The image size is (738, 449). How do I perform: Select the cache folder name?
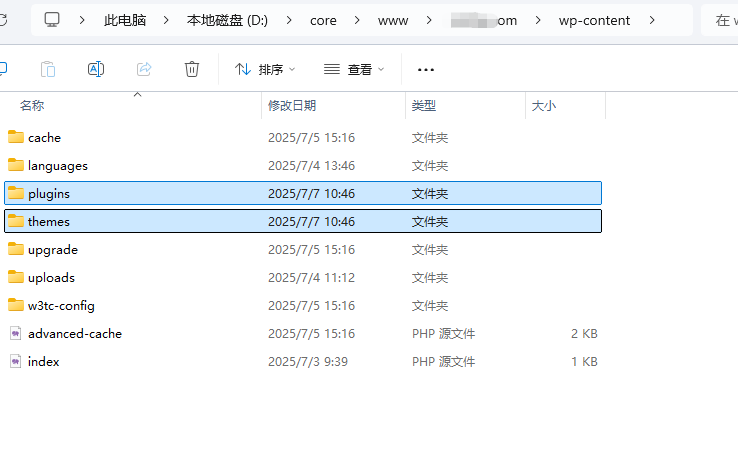pos(44,137)
